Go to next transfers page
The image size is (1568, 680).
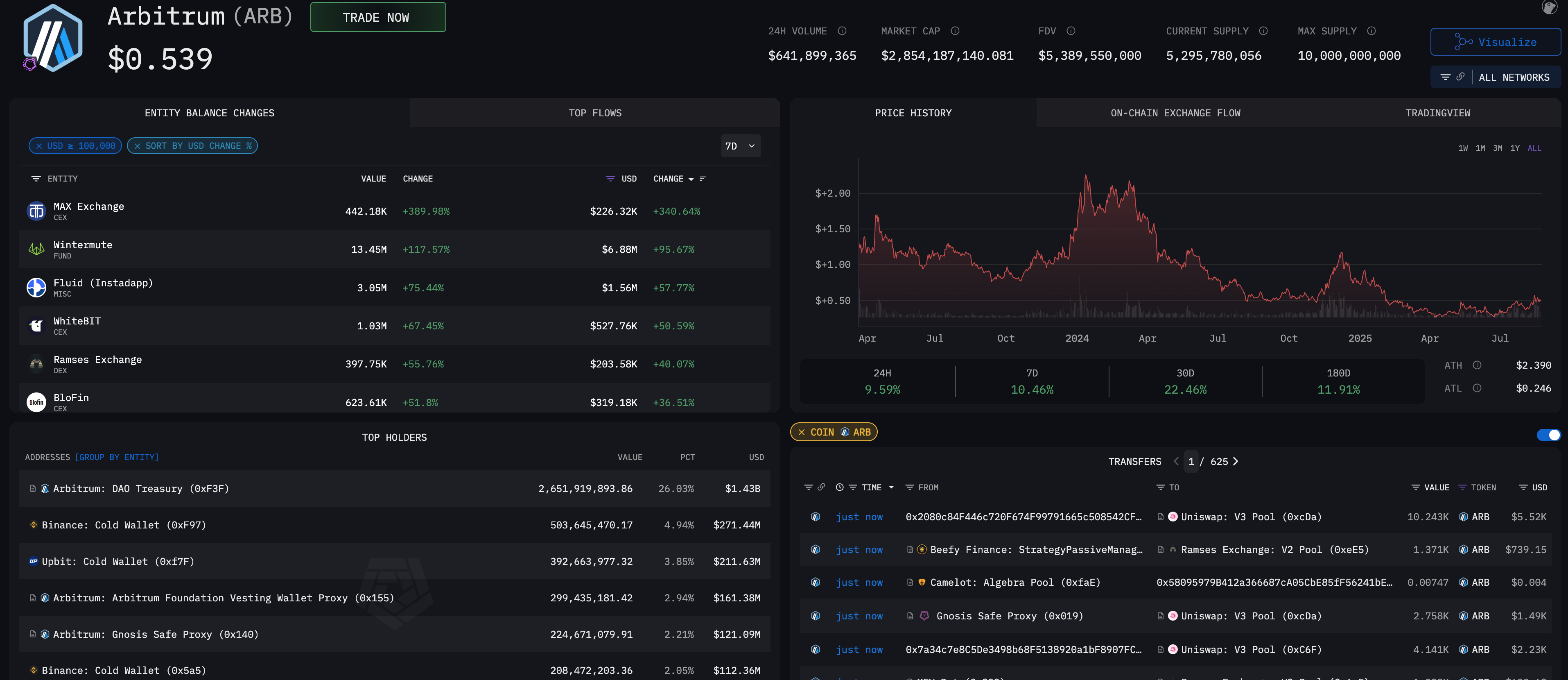(x=1235, y=461)
